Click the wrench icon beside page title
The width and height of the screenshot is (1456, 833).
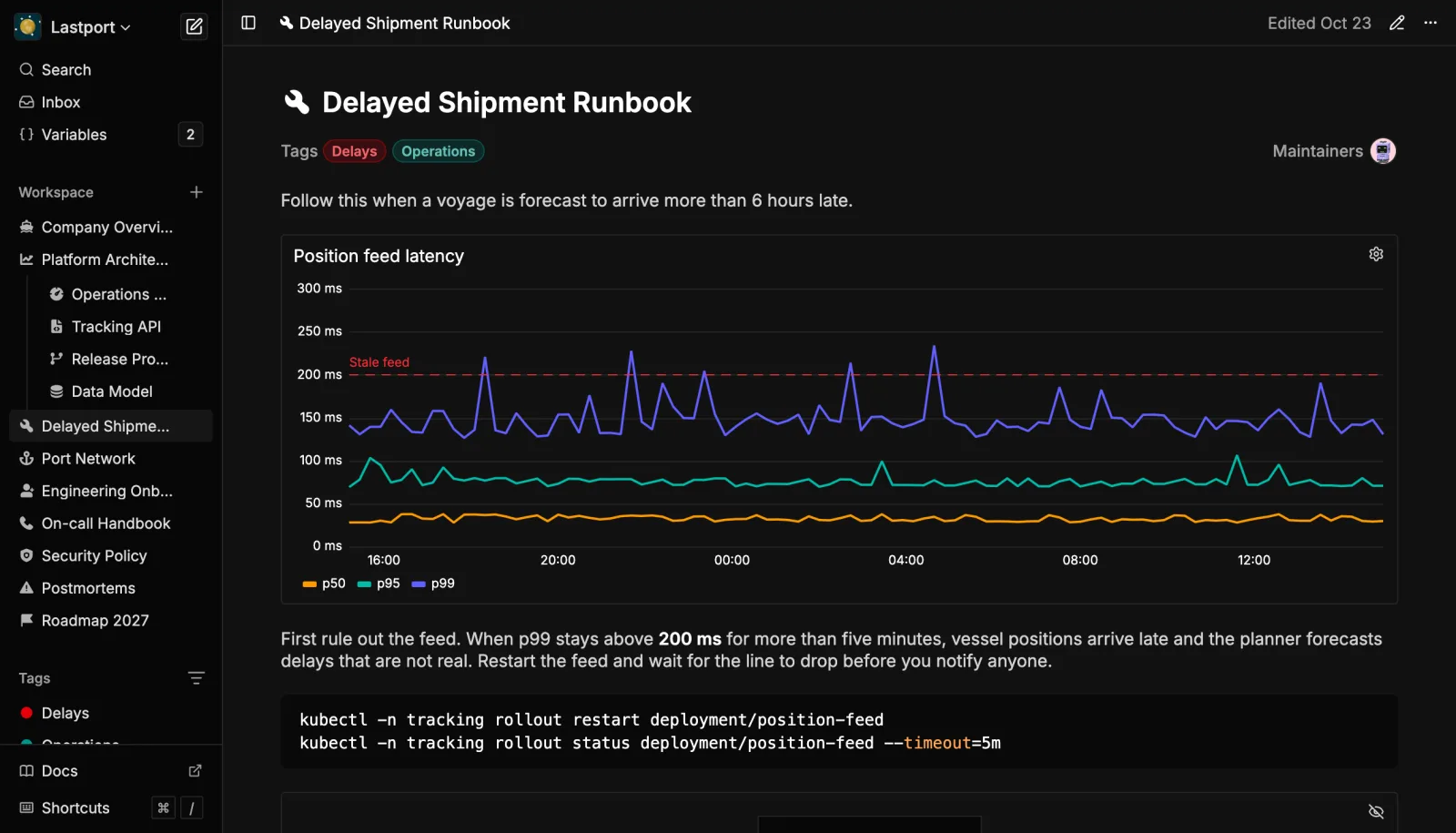(297, 102)
